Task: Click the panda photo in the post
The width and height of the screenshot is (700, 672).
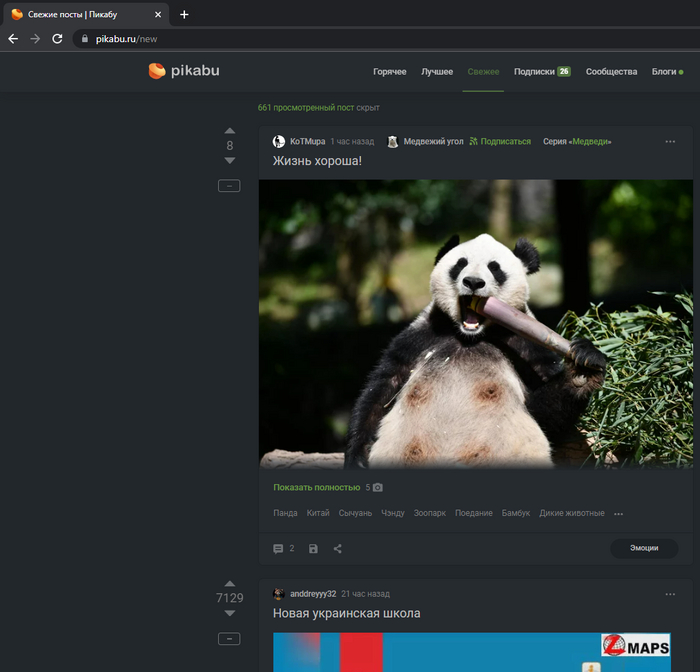Action: [x=476, y=324]
